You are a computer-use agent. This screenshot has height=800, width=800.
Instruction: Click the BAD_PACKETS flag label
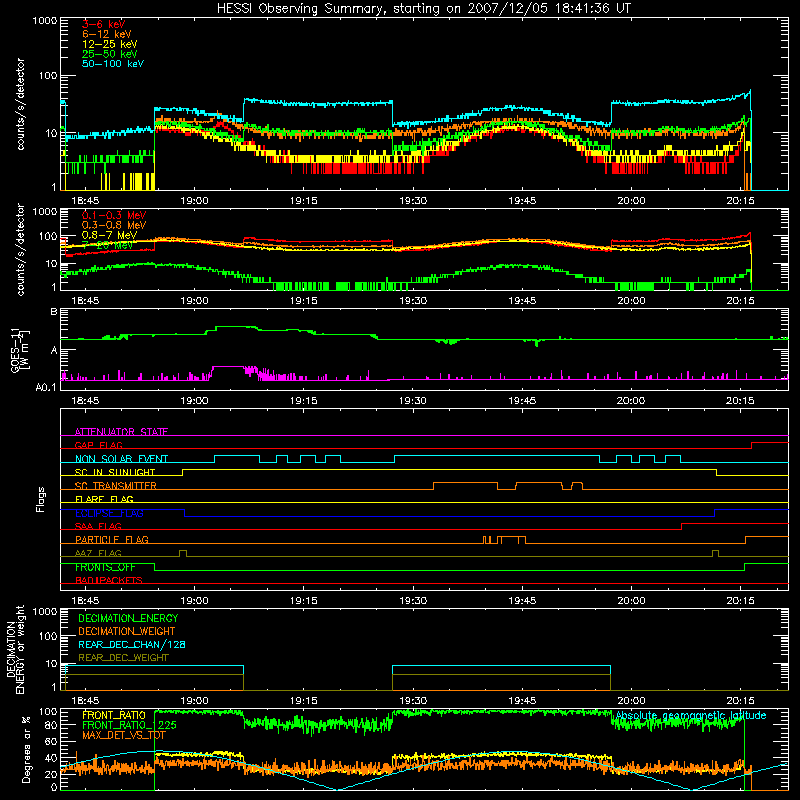(109, 581)
